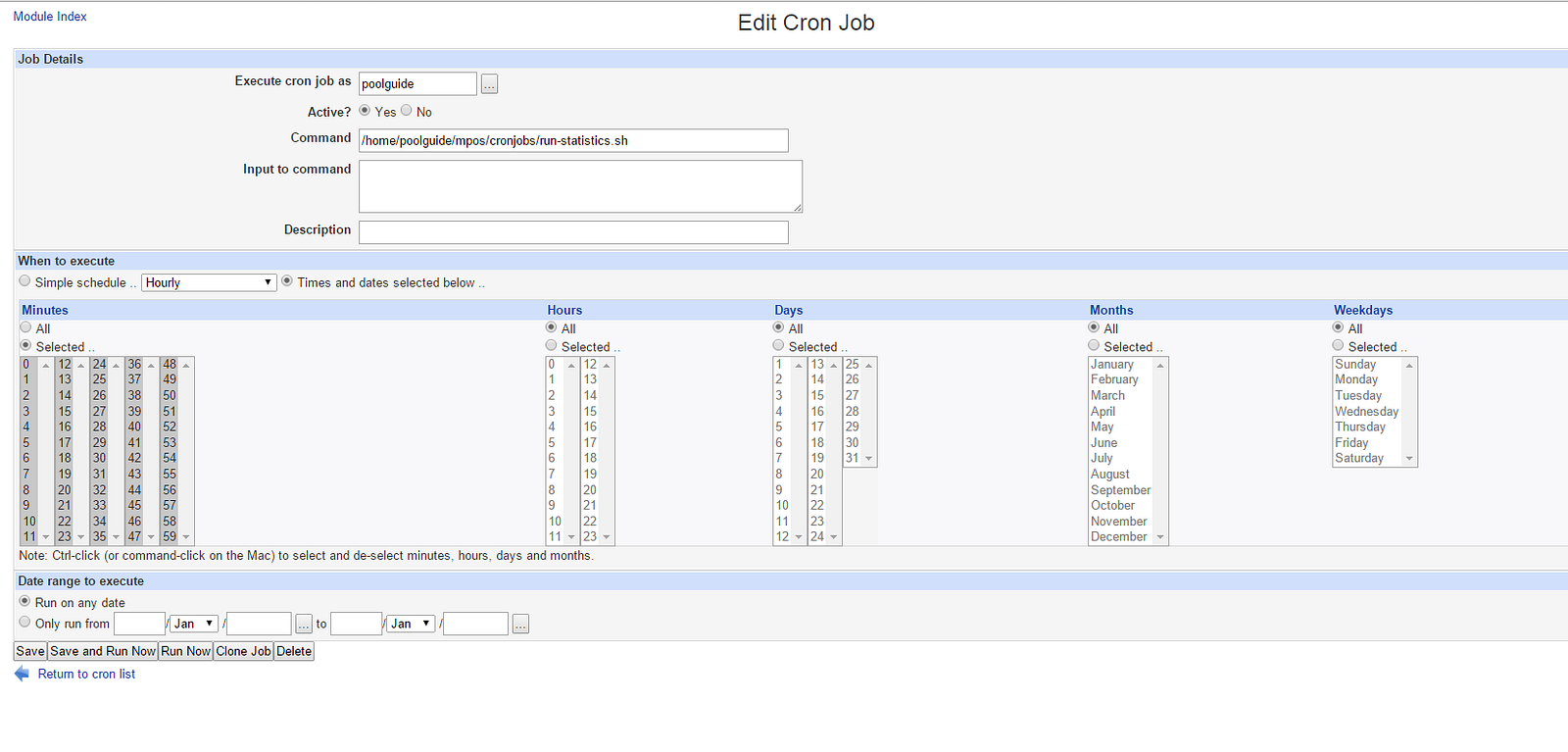The image size is (1568, 752).
Task: Open the Hourly simple schedule dropdown
Action: tap(210, 282)
